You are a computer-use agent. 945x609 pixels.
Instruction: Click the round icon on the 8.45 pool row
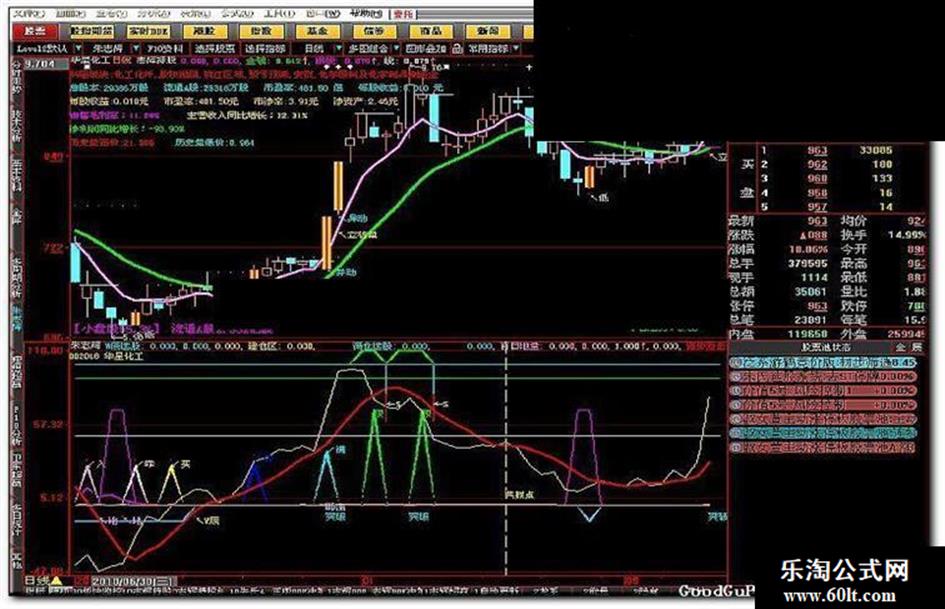point(735,362)
